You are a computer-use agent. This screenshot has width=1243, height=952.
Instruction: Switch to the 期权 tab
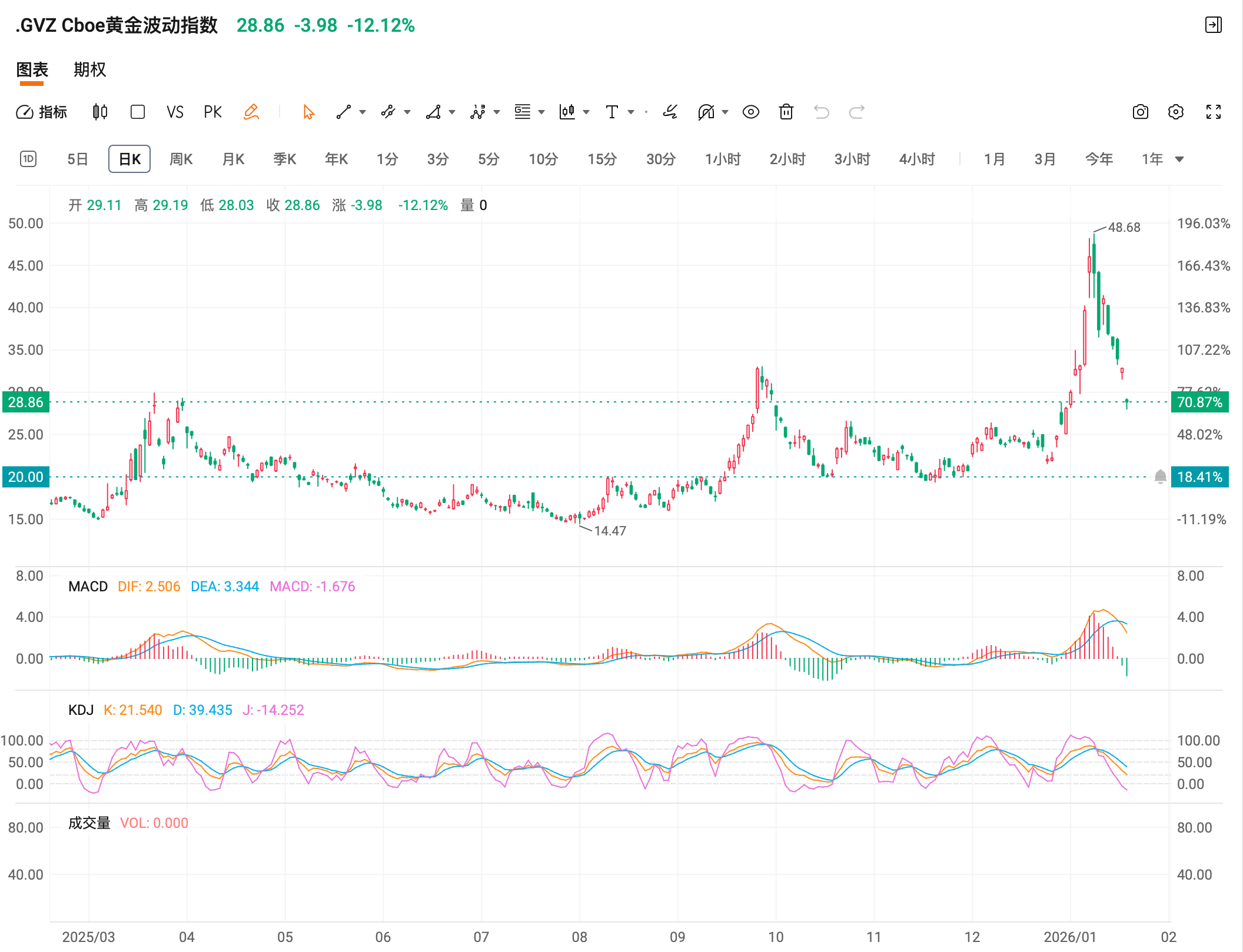(89, 69)
